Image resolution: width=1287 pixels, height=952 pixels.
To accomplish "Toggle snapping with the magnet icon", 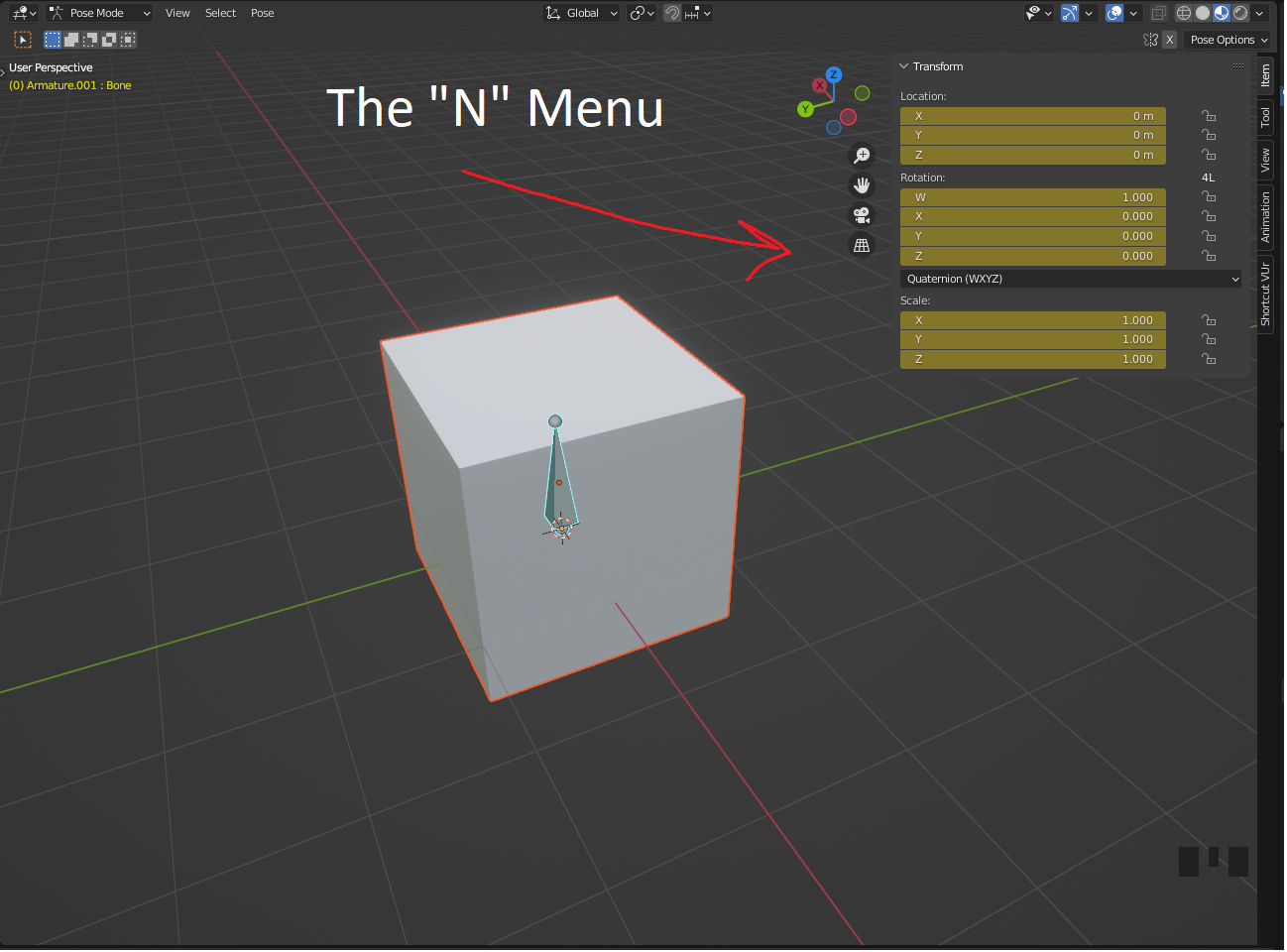I will pos(673,13).
